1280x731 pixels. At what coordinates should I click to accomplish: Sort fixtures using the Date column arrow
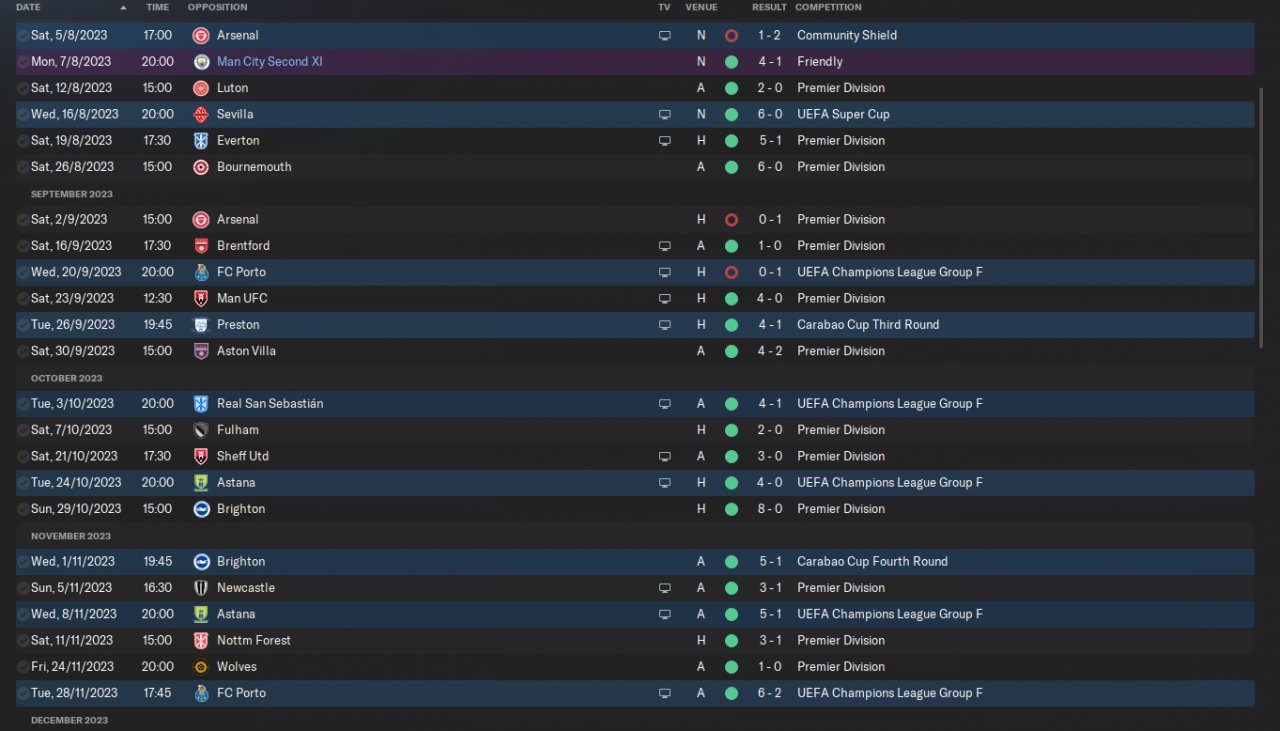(x=123, y=7)
